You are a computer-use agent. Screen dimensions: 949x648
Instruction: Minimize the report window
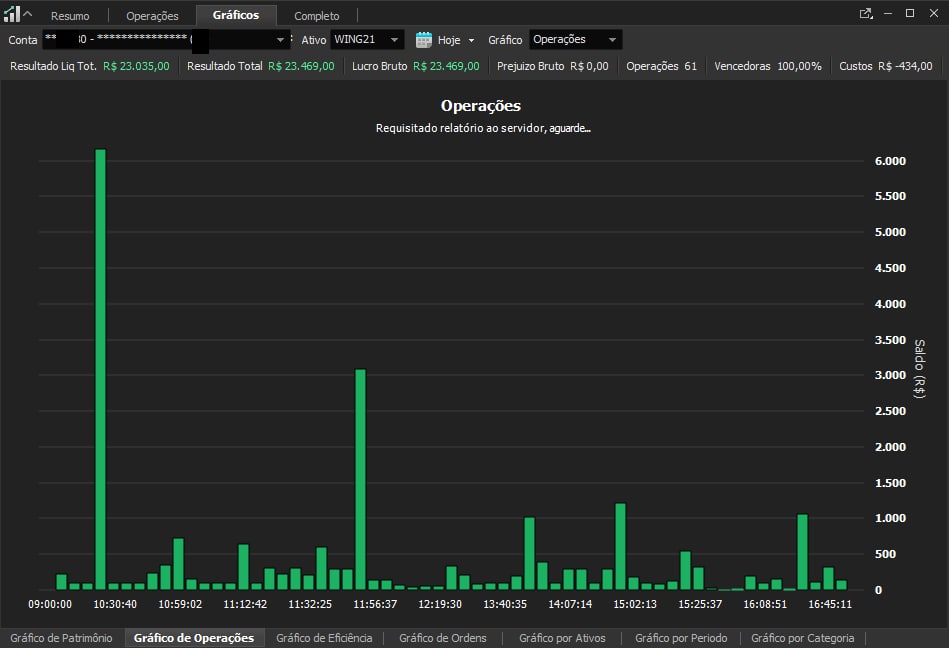888,13
